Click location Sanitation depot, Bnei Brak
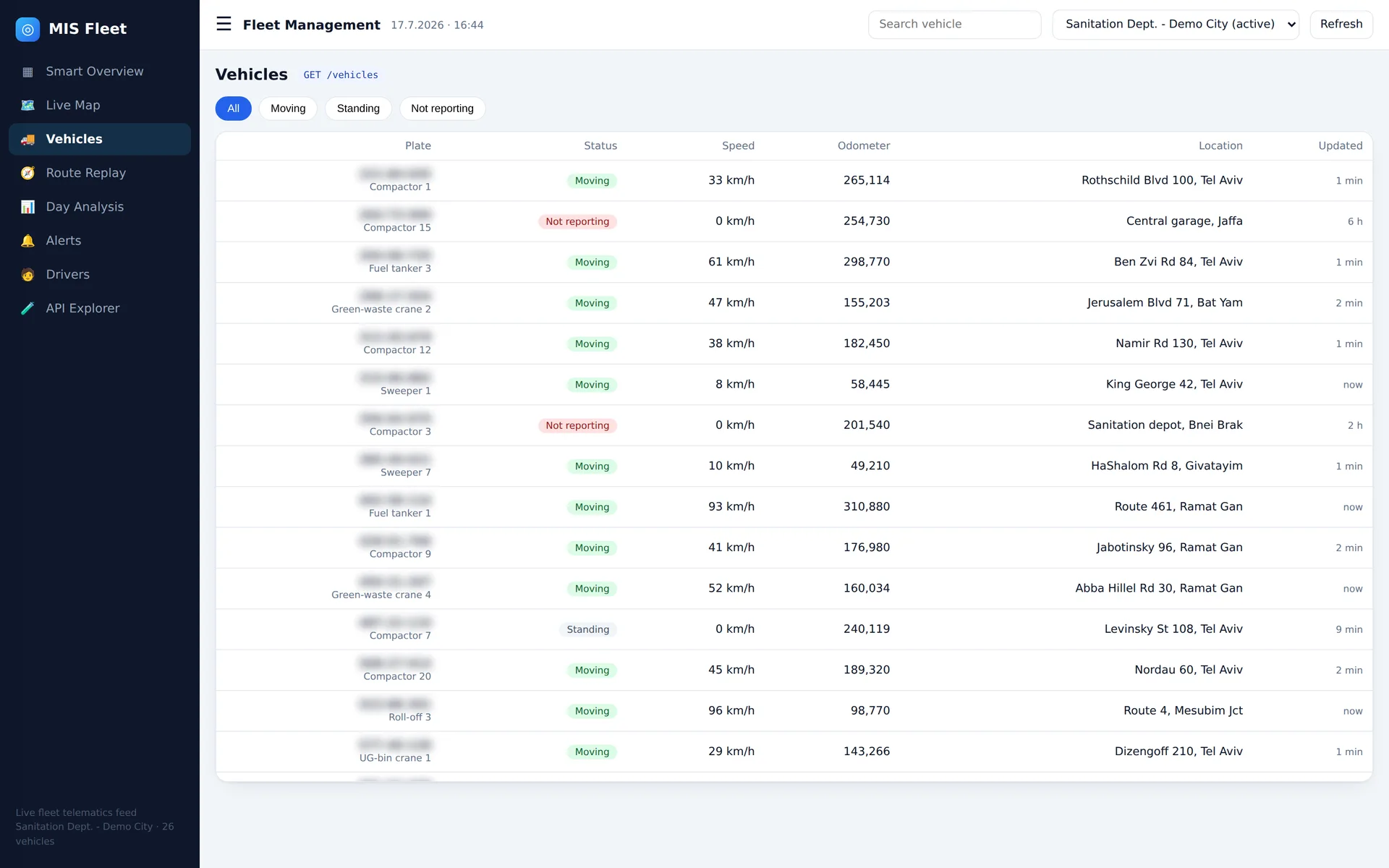This screenshot has width=1389, height=868. point(1165,425)
